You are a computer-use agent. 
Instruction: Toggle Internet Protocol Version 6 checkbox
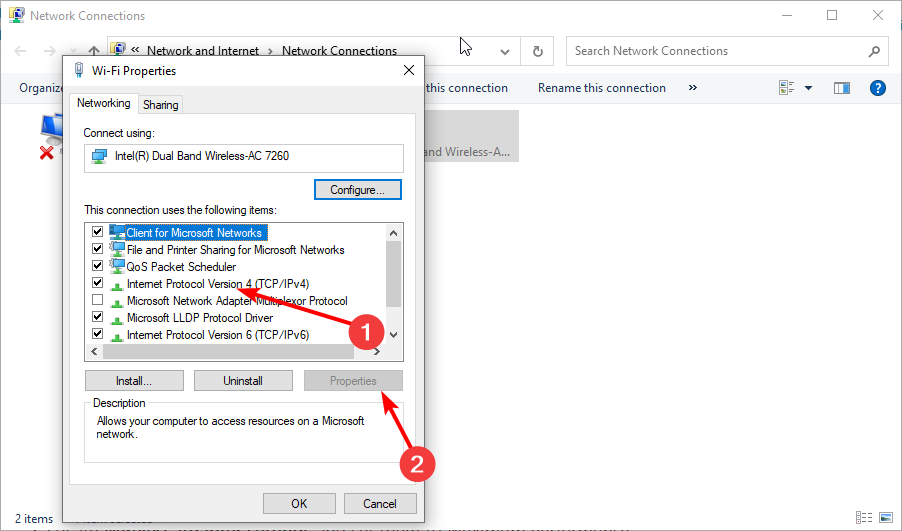click(x=97, y=334)
